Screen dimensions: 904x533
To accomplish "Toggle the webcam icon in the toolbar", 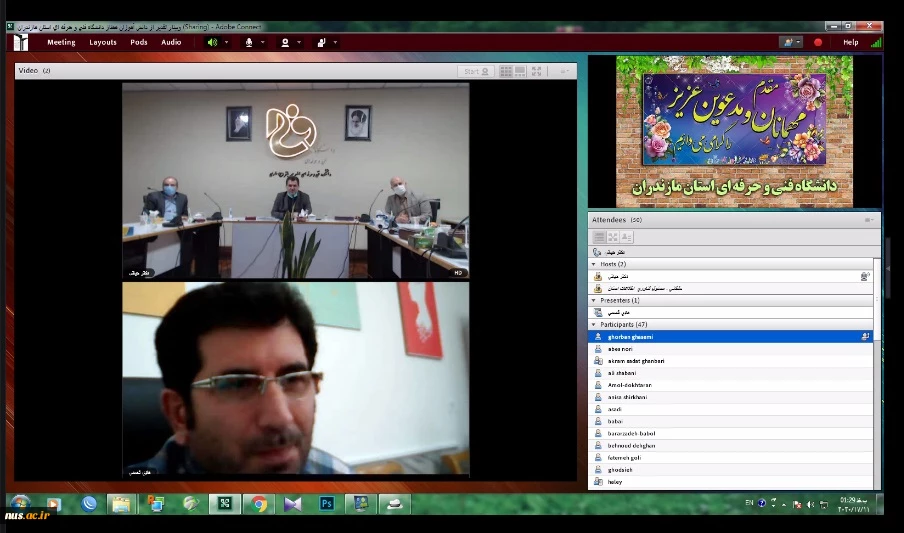I will [x=285, y=42].
